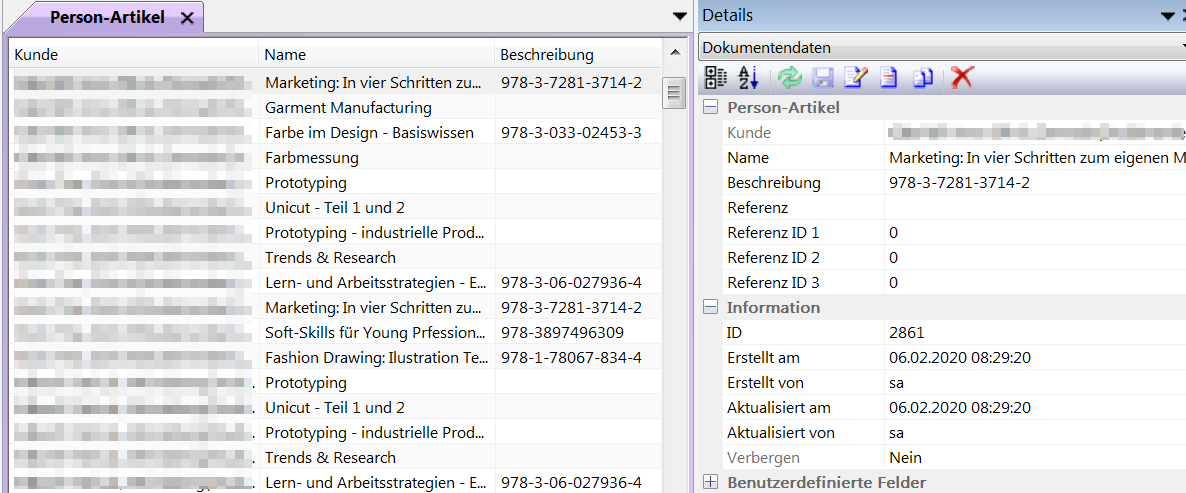
Task: Sort by the Beschreibung column header
Action: 576,55
